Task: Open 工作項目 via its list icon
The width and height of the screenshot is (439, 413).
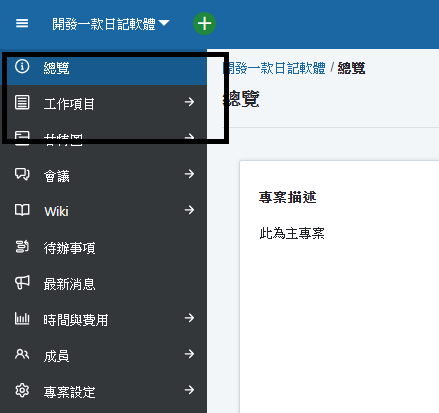Action: click(22, 102)
